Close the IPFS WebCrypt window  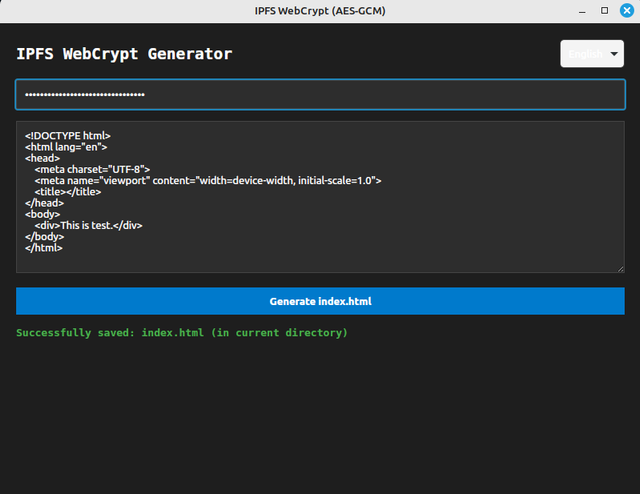click(627, 11)
